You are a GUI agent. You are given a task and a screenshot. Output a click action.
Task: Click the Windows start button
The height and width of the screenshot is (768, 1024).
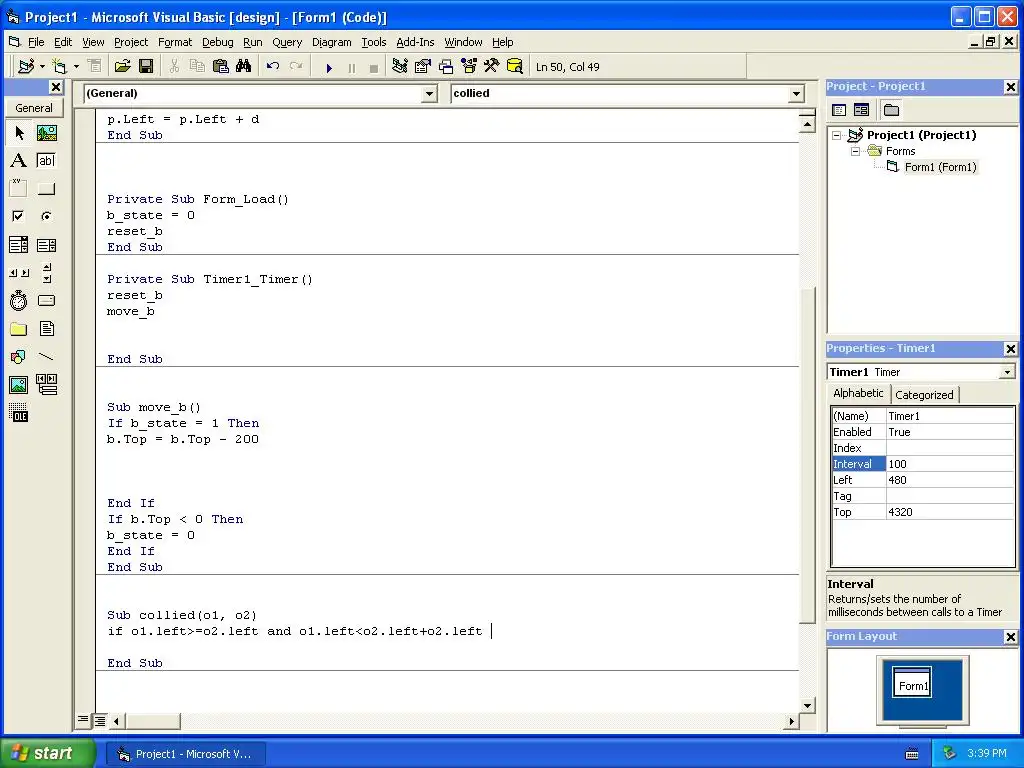click(47, 753)
